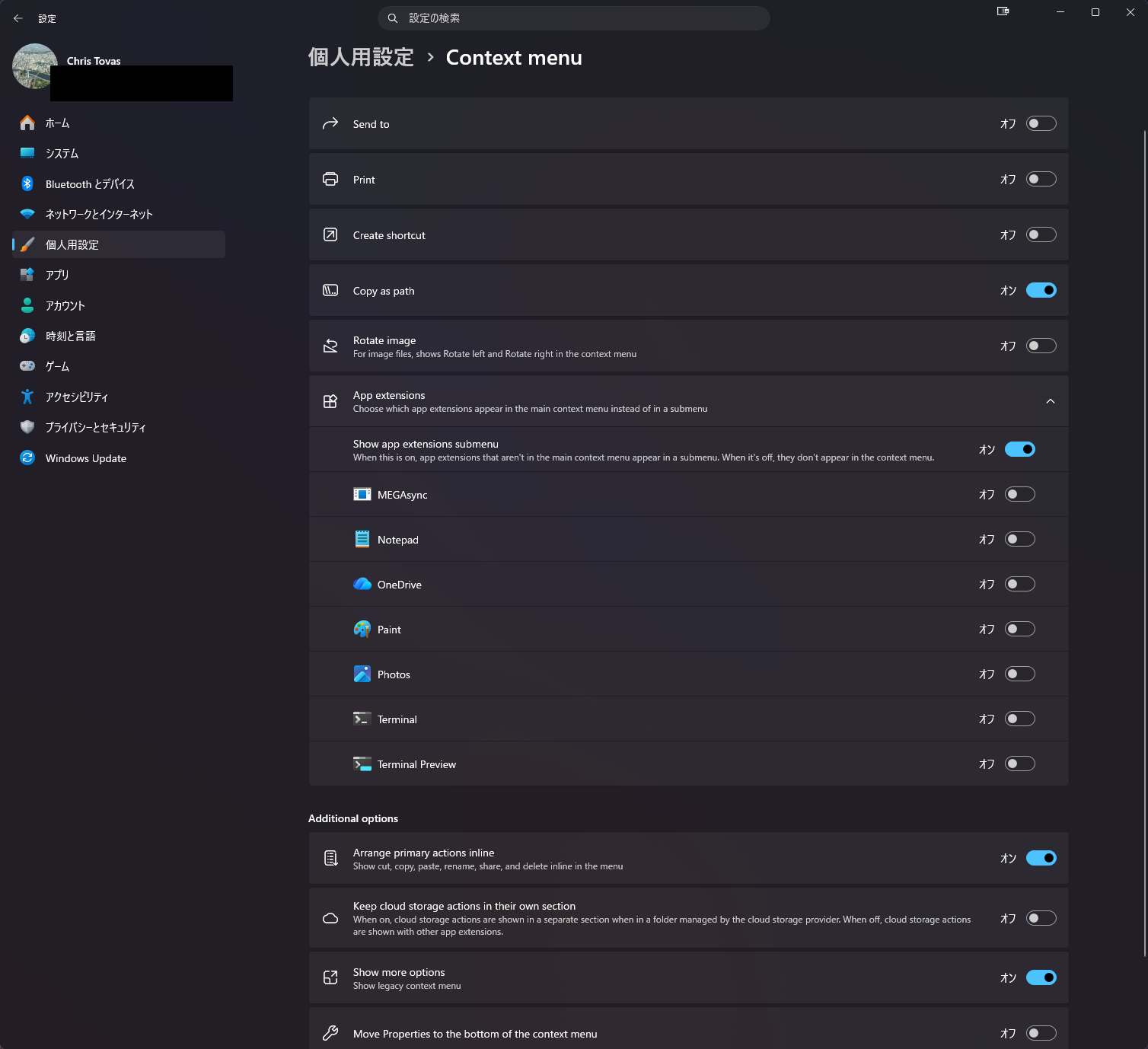Click the back arrow in title bar

[x=18, y=18]
